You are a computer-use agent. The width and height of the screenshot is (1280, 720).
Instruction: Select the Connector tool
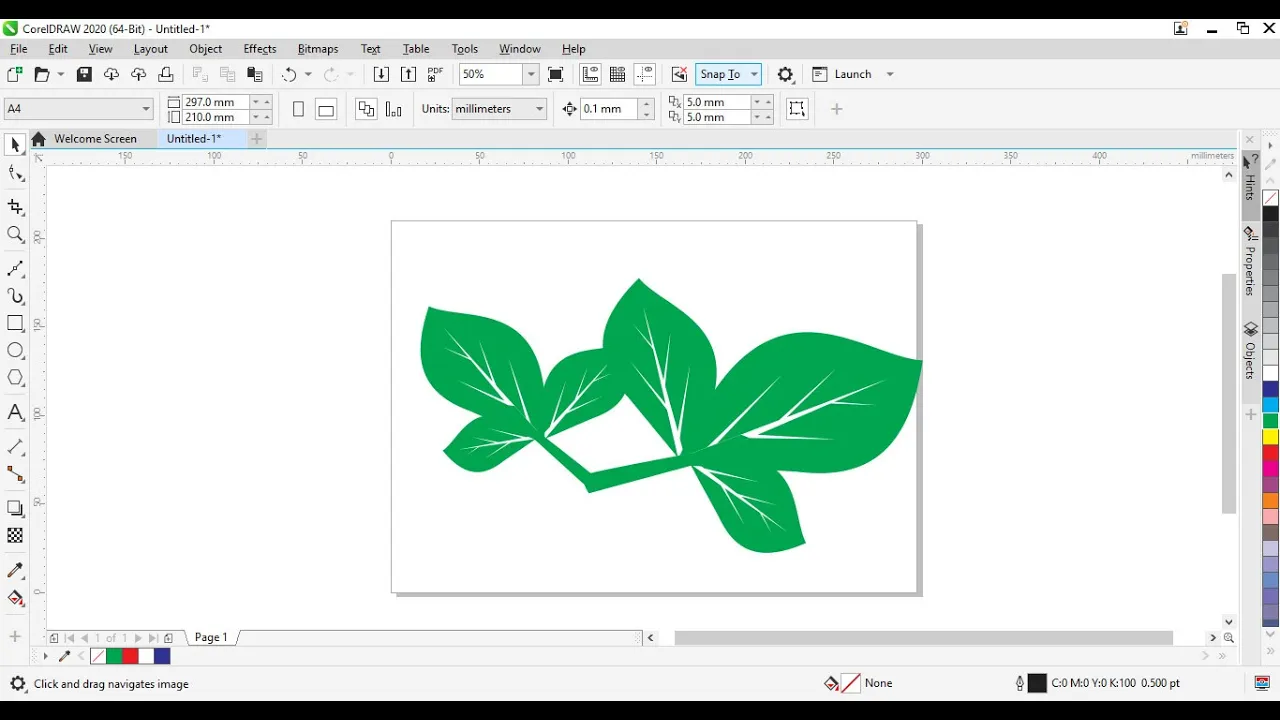(15, 474)
